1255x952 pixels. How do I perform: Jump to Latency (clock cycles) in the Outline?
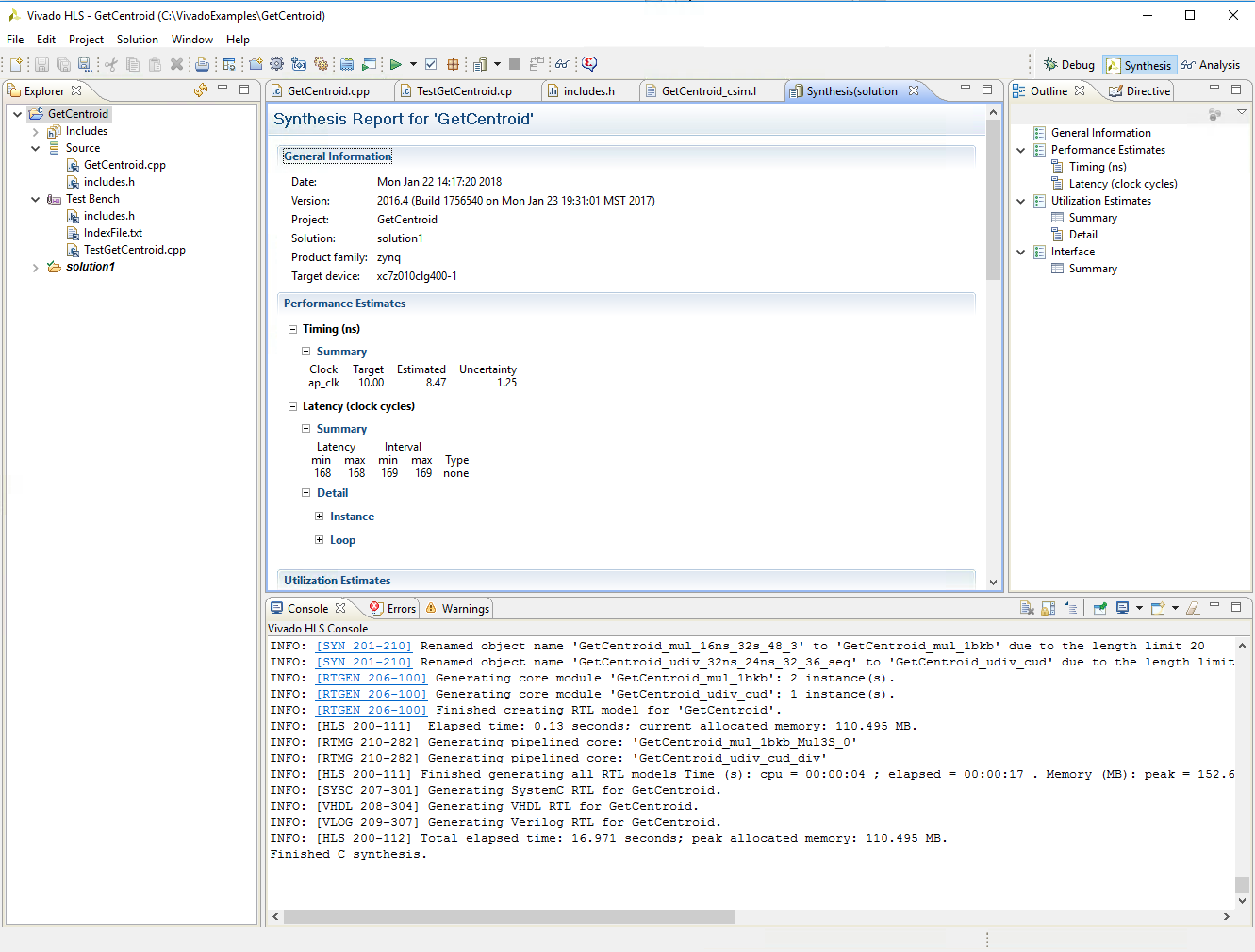pos(1122,184)
